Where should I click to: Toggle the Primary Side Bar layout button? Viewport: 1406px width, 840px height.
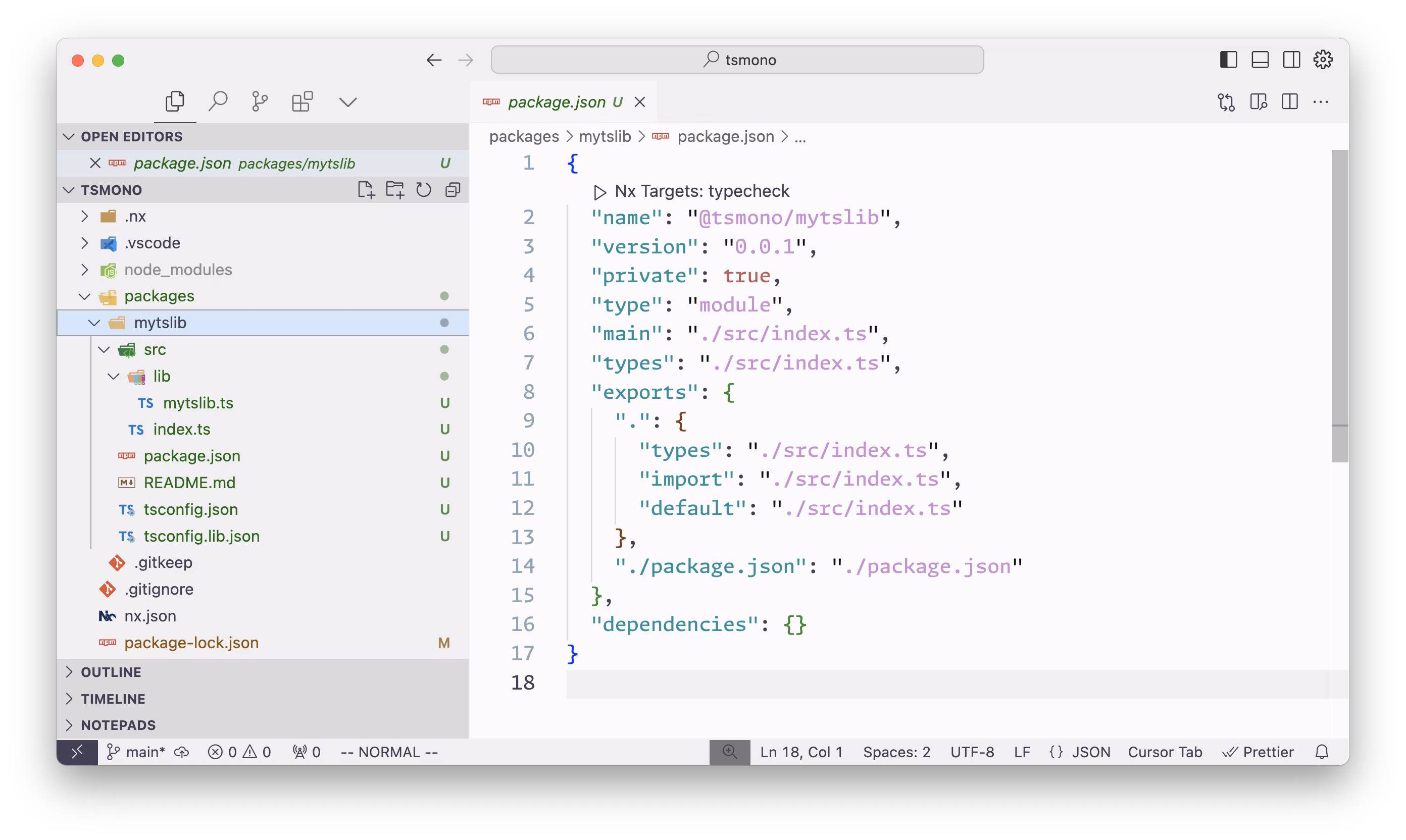[1228, 60]
